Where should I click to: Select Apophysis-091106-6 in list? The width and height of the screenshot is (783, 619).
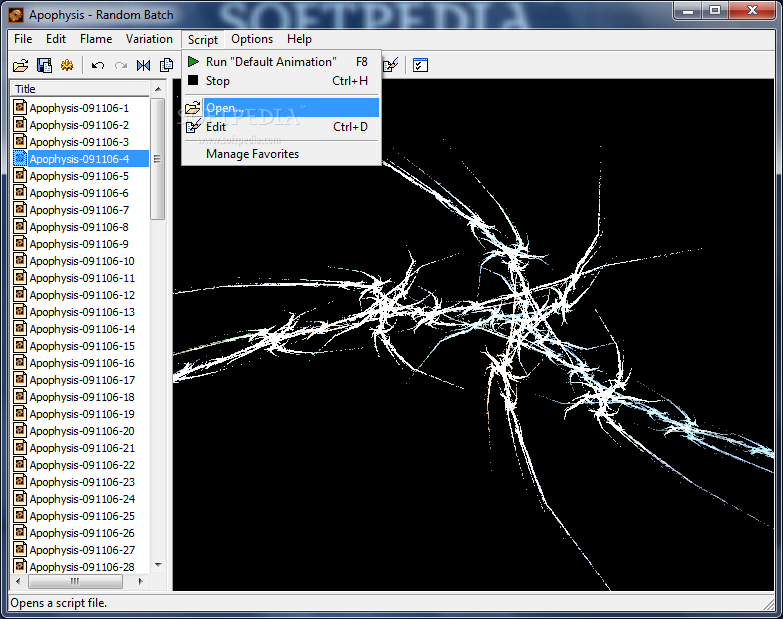(x=79, y=193)
